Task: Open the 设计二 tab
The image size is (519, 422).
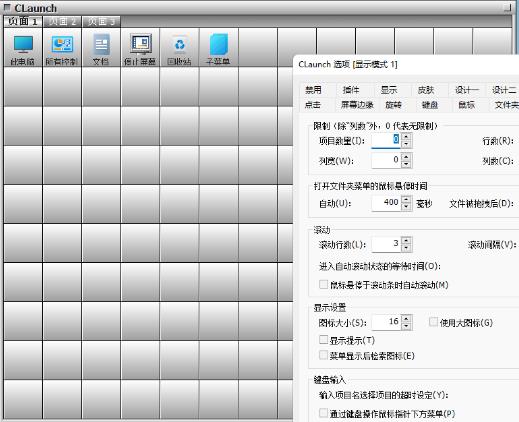Action: (504, 90)
